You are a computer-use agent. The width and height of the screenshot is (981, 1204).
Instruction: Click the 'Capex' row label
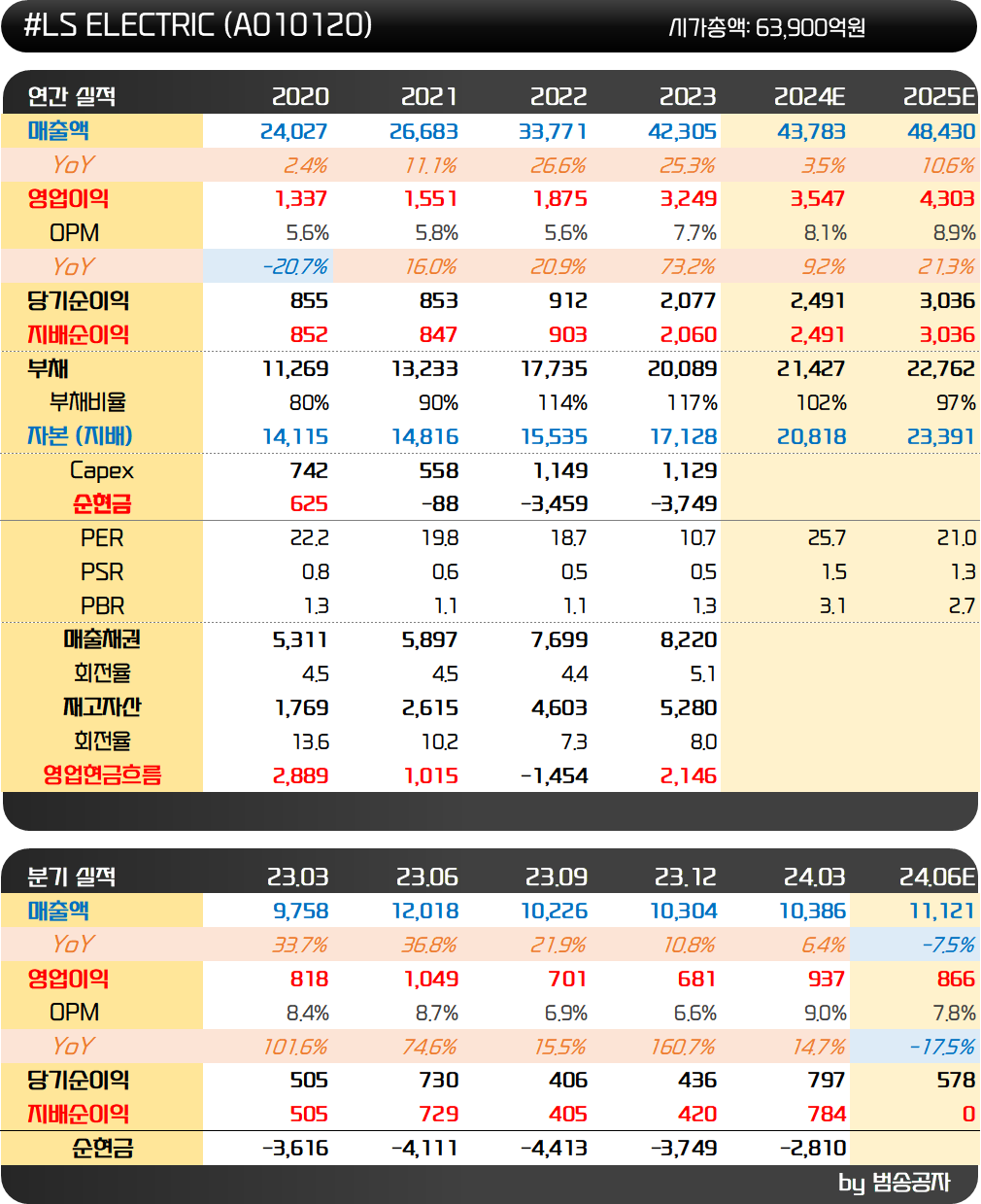(102, 470)
